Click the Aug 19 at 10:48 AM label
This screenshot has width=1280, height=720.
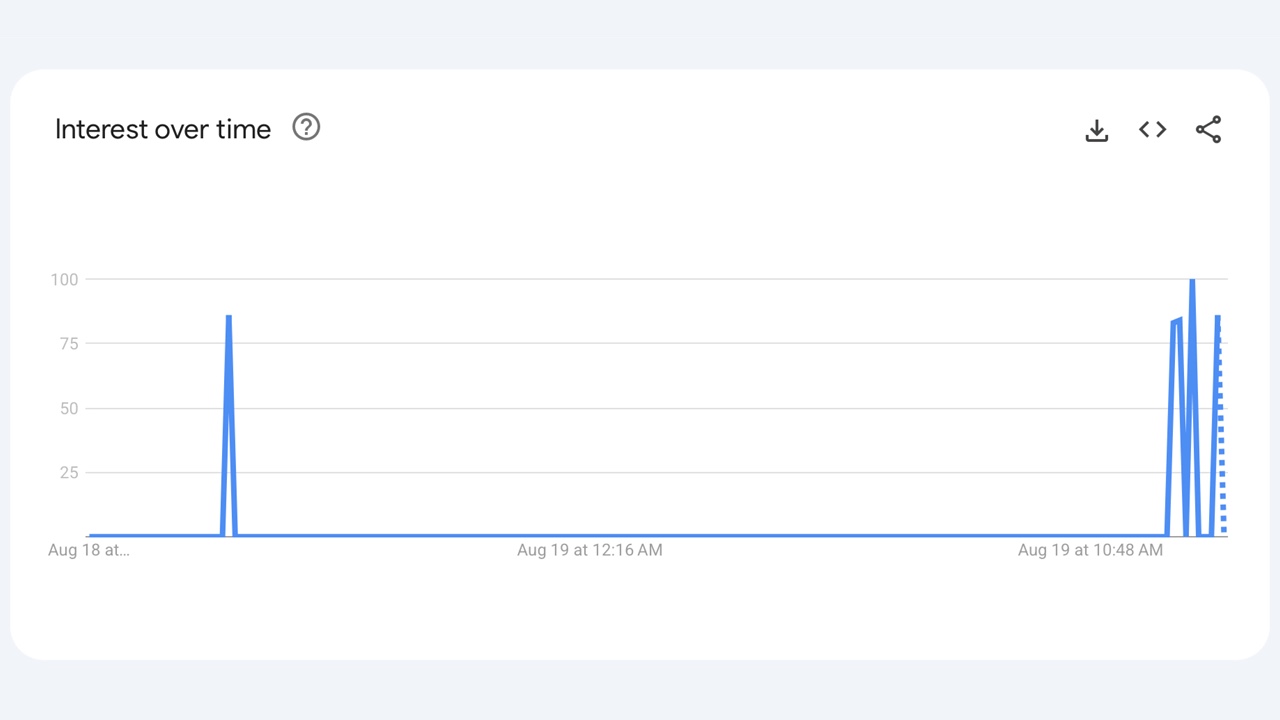(x=1090, y=550)
